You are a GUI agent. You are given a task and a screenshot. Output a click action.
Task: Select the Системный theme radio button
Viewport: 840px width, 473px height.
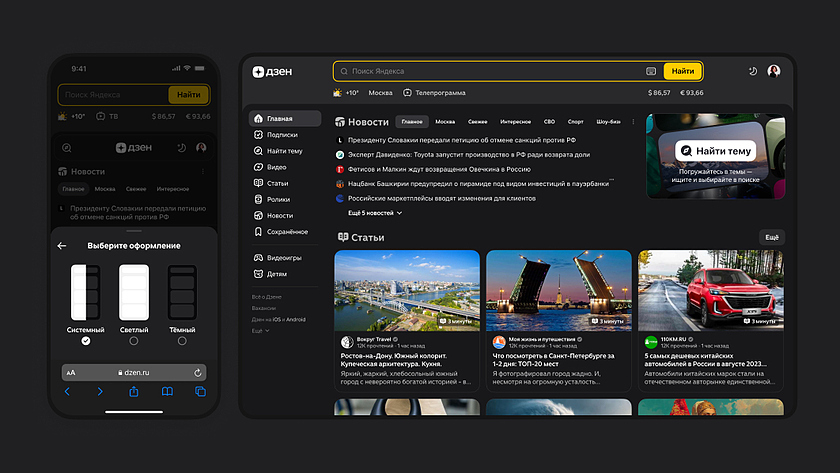pos(86,341)
